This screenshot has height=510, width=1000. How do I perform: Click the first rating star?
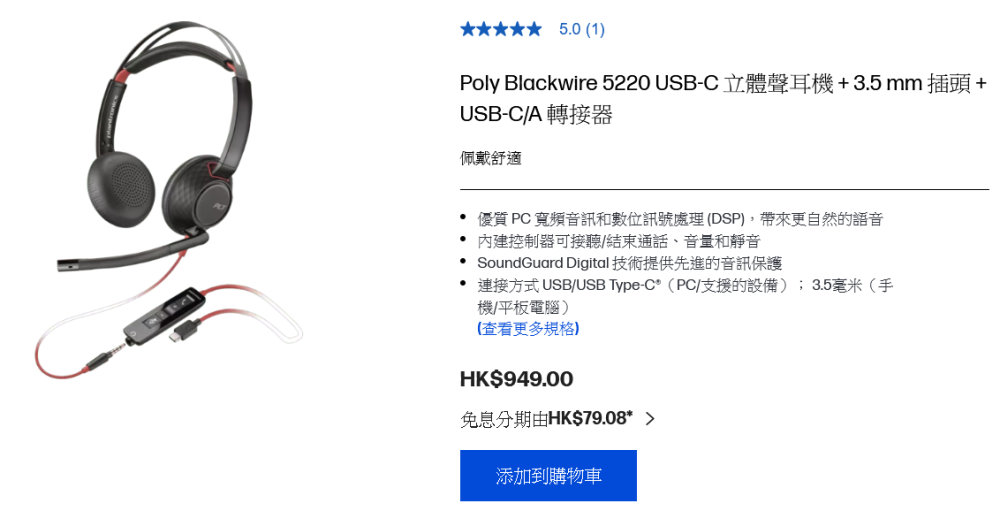pyautogui.click(x=468, y=29)
